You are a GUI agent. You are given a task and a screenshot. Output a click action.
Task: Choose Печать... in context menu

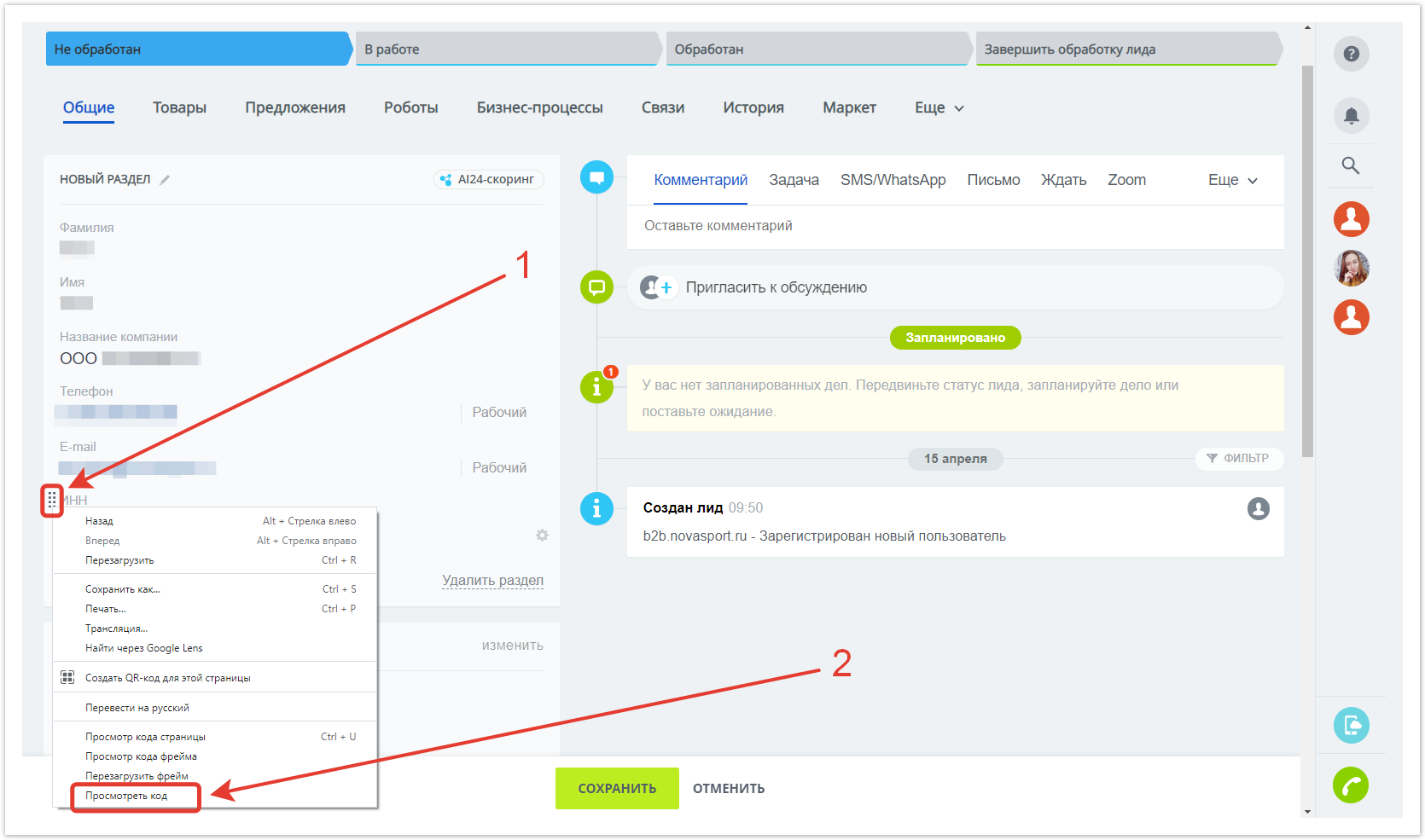pyautogui.click(x=215, y=609)
